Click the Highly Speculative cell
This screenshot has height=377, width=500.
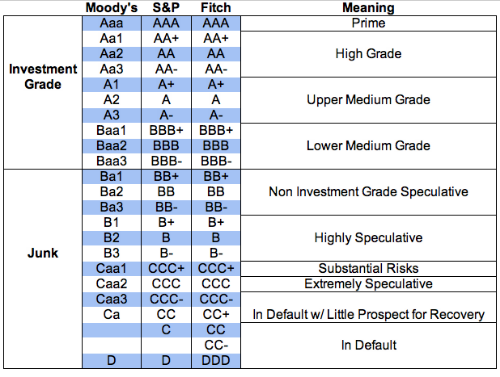[368, 238]
